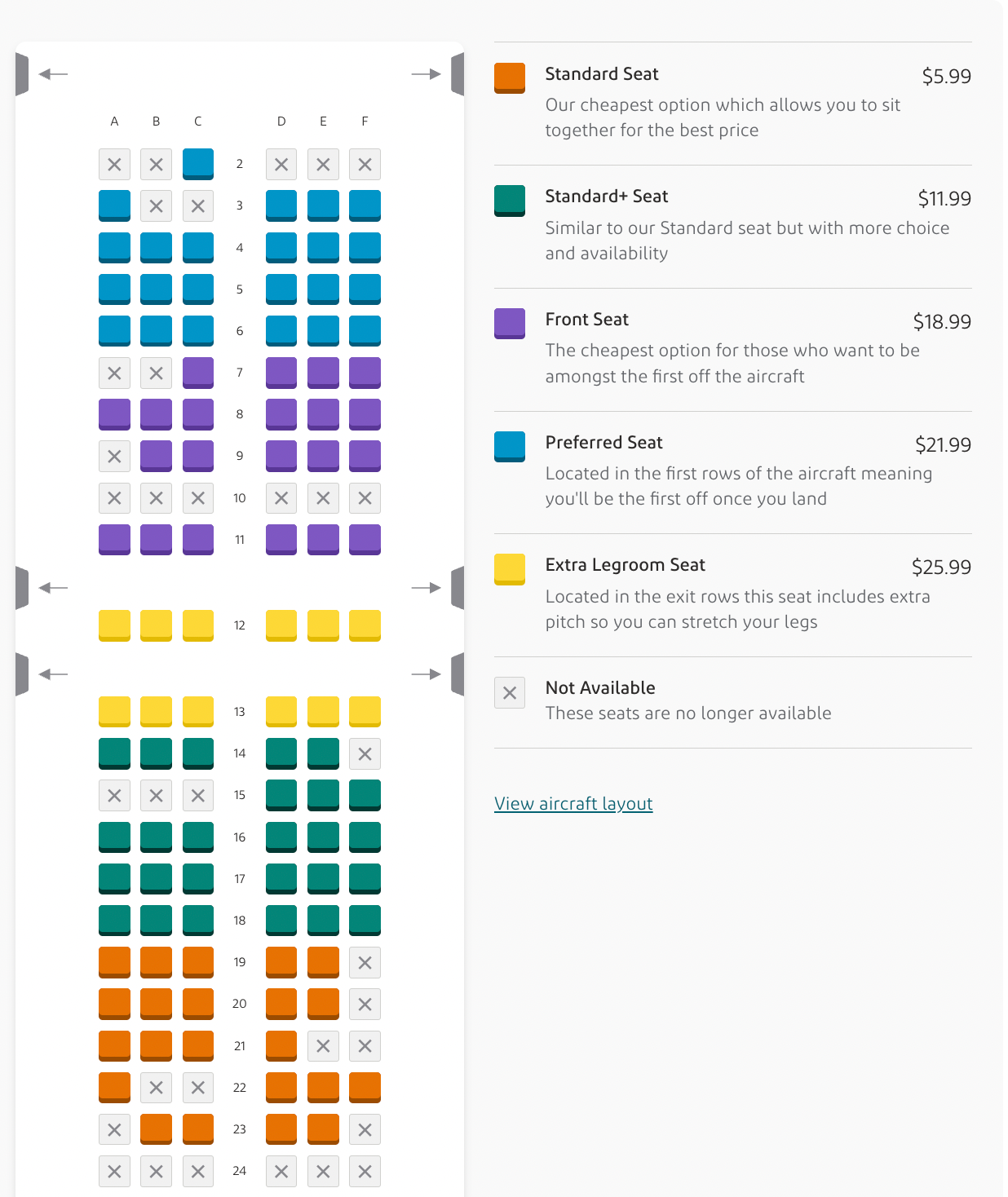Pick extra legroom seat 12A

pos(114,625)
